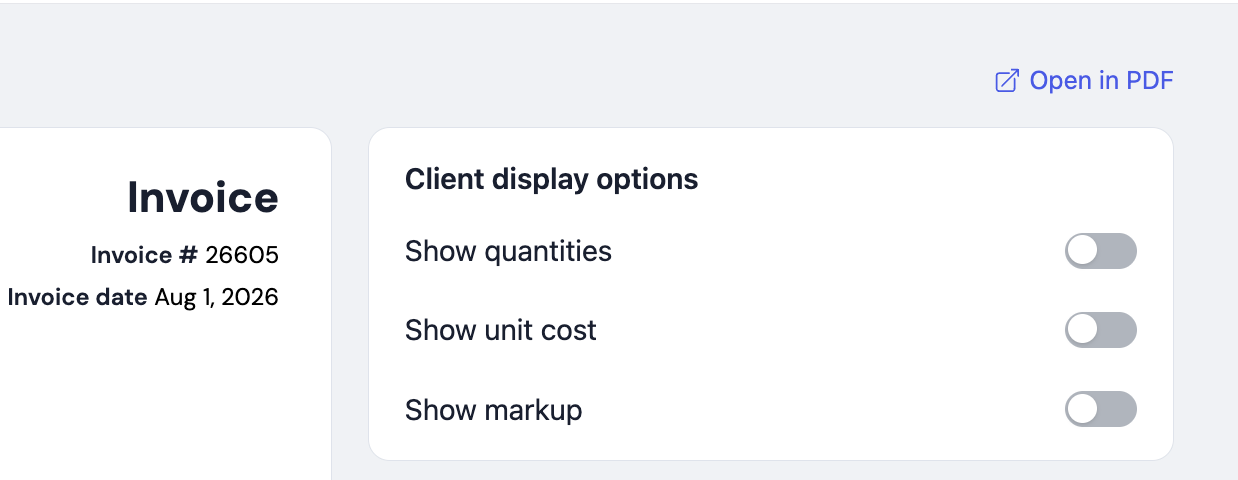Click the white knob of Show unit cost switch
The height and width of the screenshot is (480, 1238).
1083,330
